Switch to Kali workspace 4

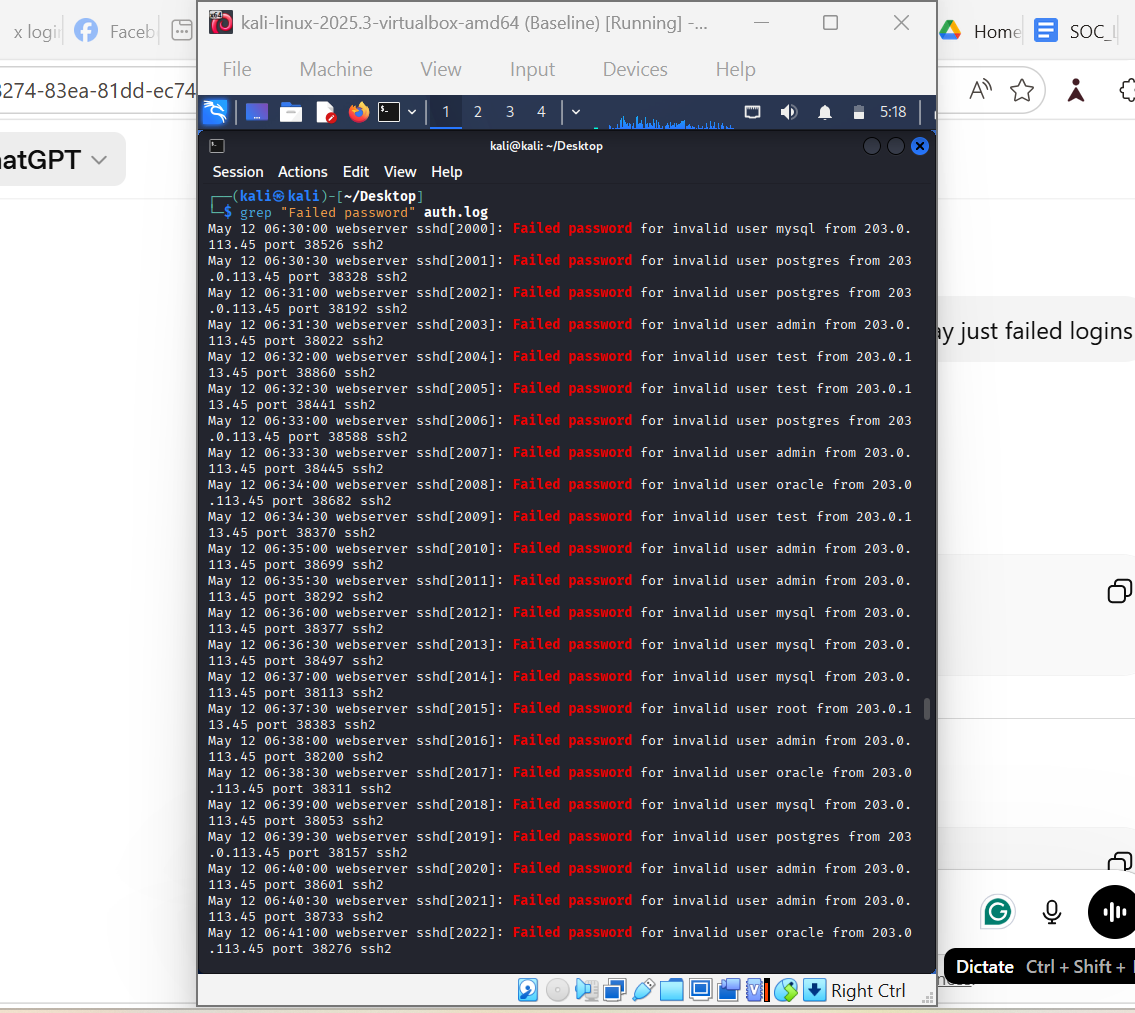tap(541, 112)
